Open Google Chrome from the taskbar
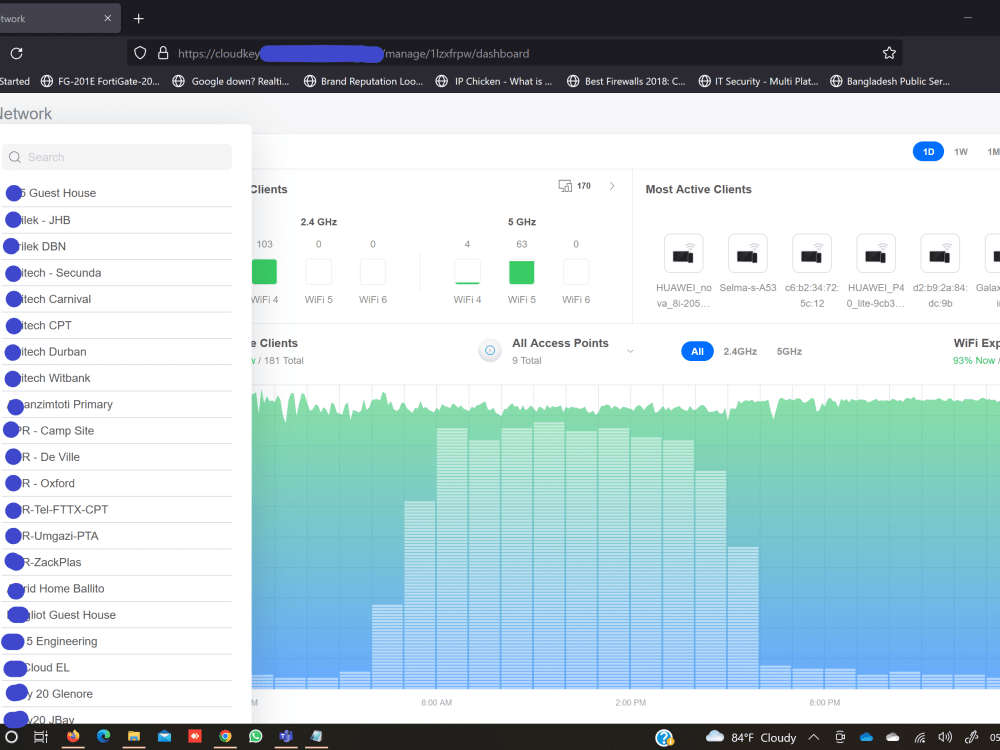 coord(225,737)
